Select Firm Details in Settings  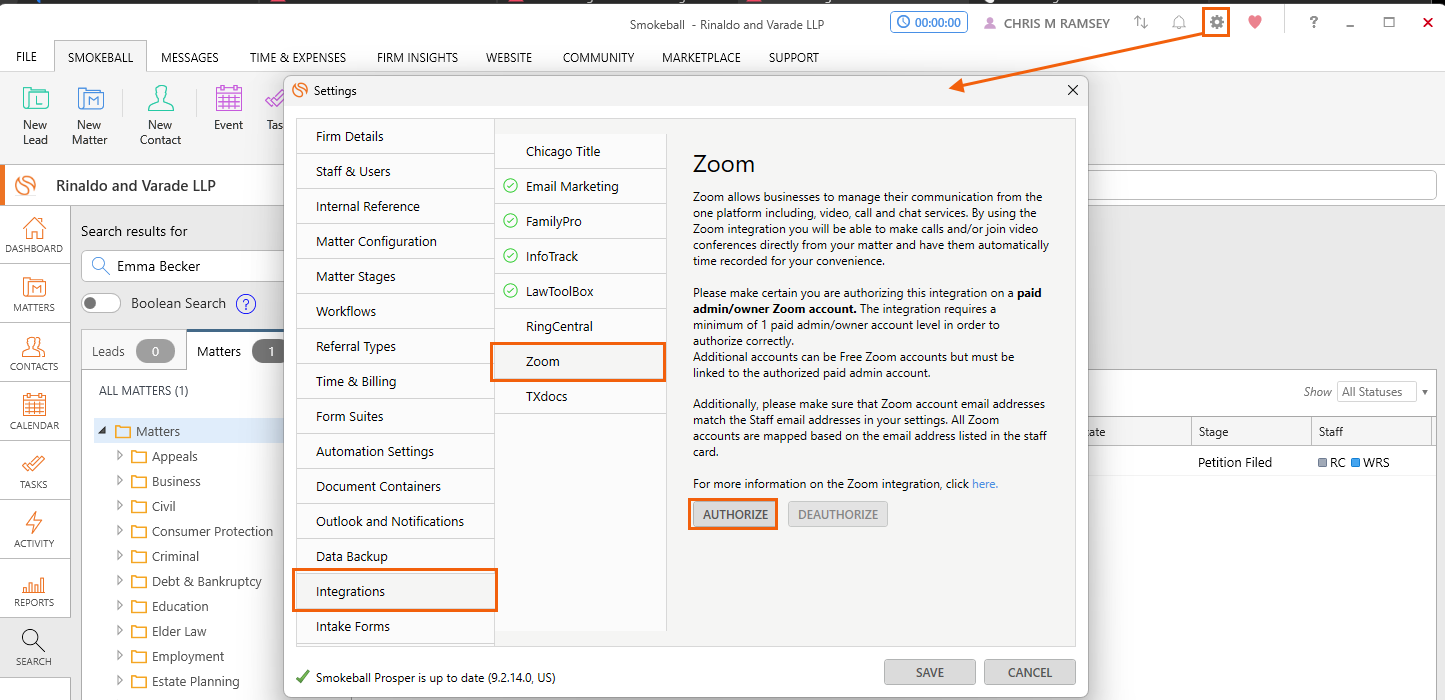pos(396,137)
